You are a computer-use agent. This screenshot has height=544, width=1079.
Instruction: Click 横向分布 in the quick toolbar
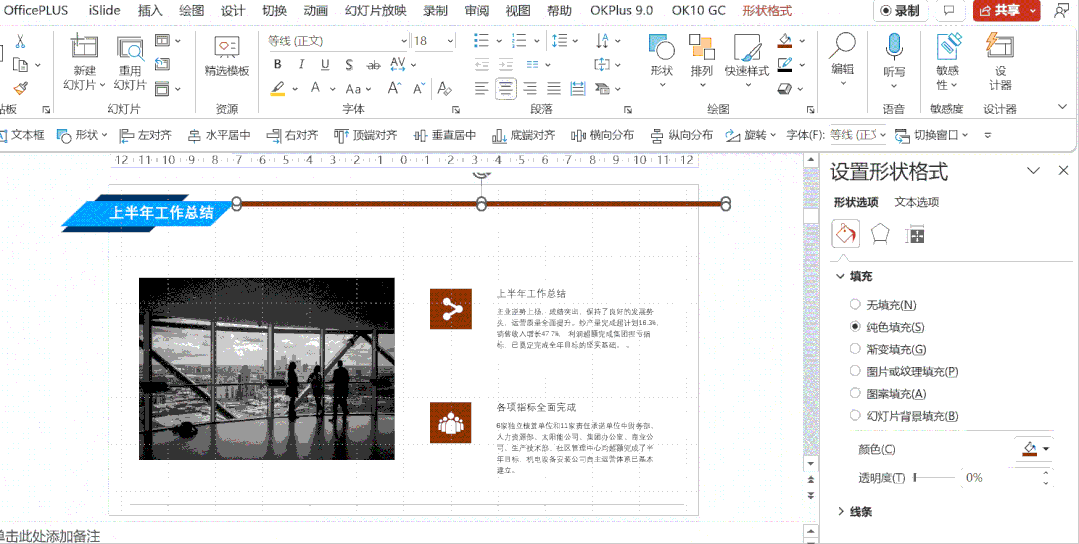(x=603, y=135)
